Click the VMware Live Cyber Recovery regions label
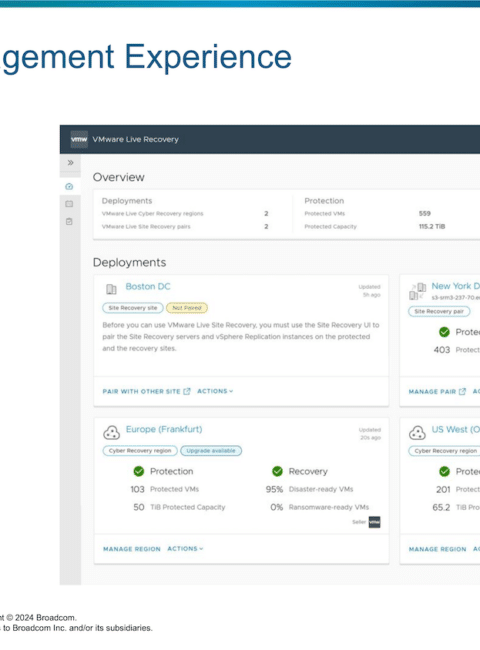 pos(153,213)
